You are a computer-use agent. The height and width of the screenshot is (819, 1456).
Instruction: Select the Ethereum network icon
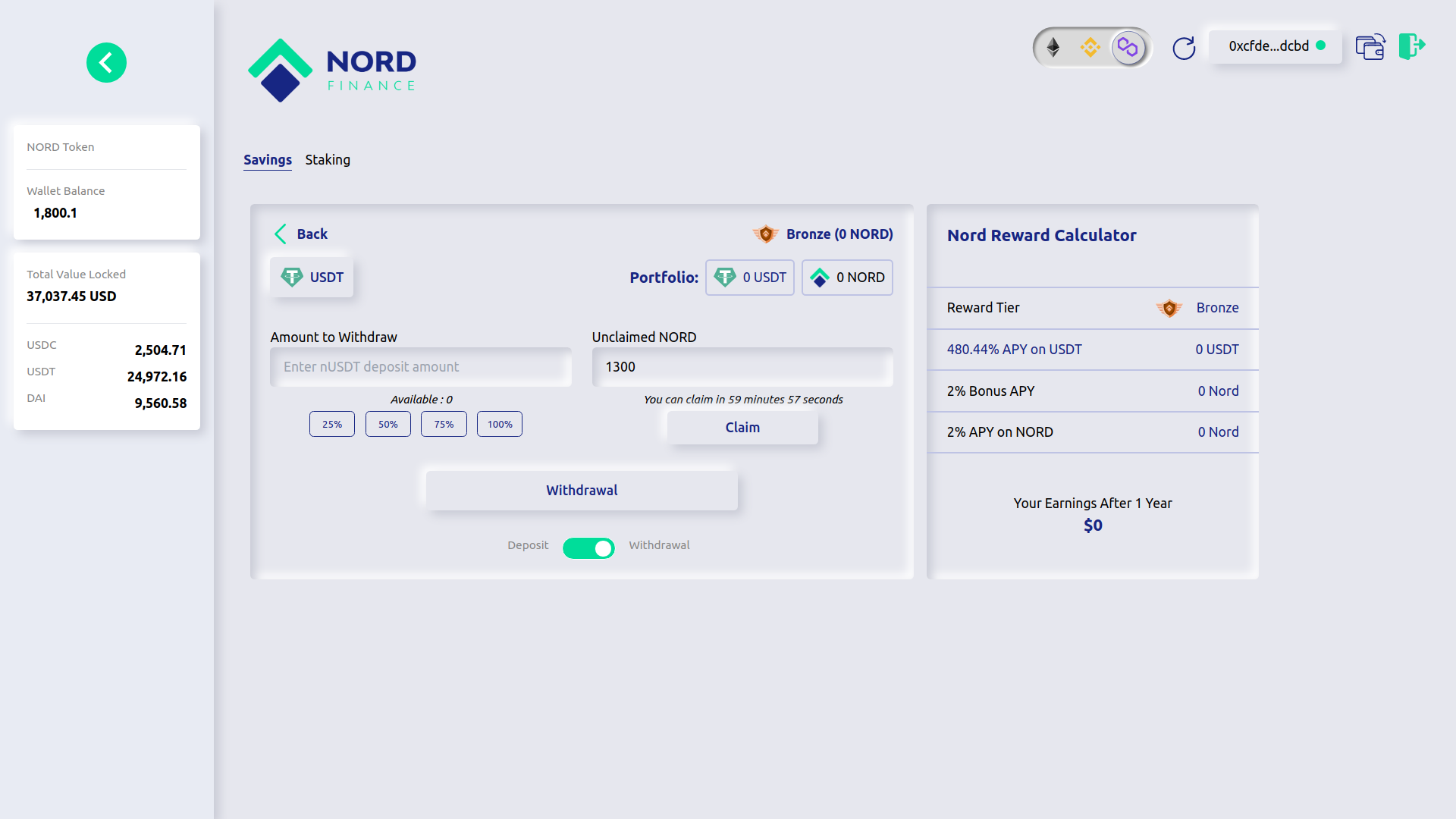[x=1053, y=48]
